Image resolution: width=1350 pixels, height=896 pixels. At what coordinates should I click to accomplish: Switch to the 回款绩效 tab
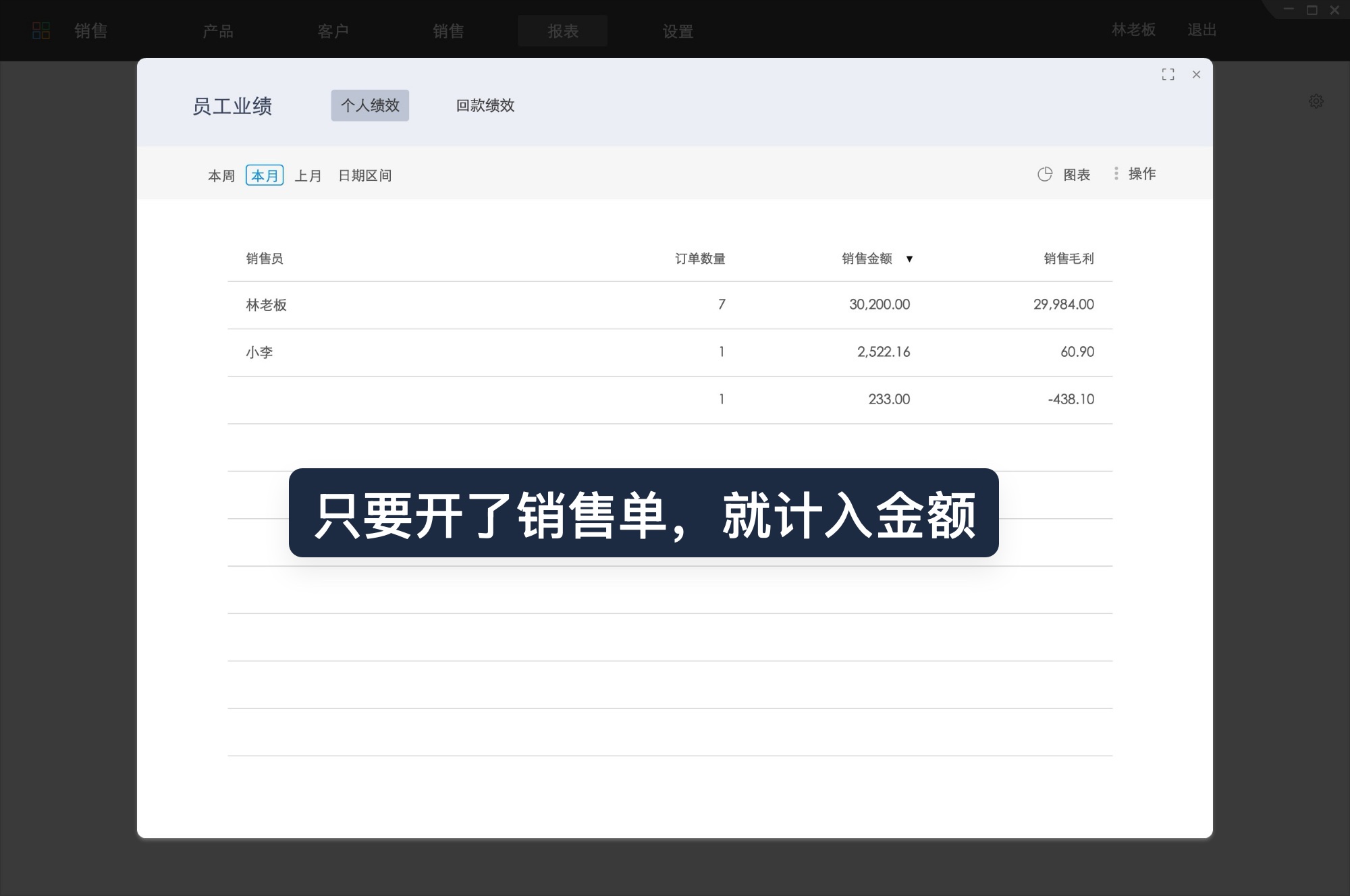coord(486,106)
